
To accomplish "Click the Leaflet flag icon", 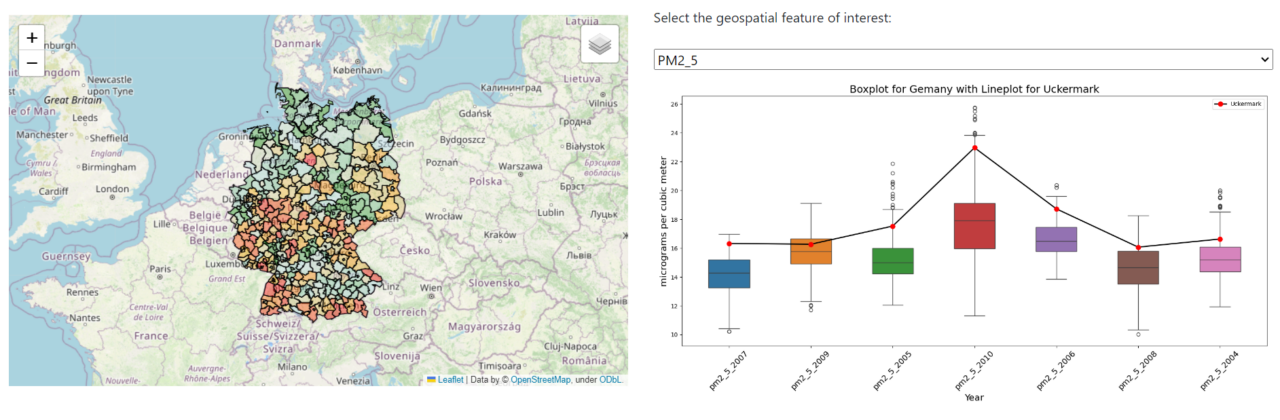I will tap(431, 380).
